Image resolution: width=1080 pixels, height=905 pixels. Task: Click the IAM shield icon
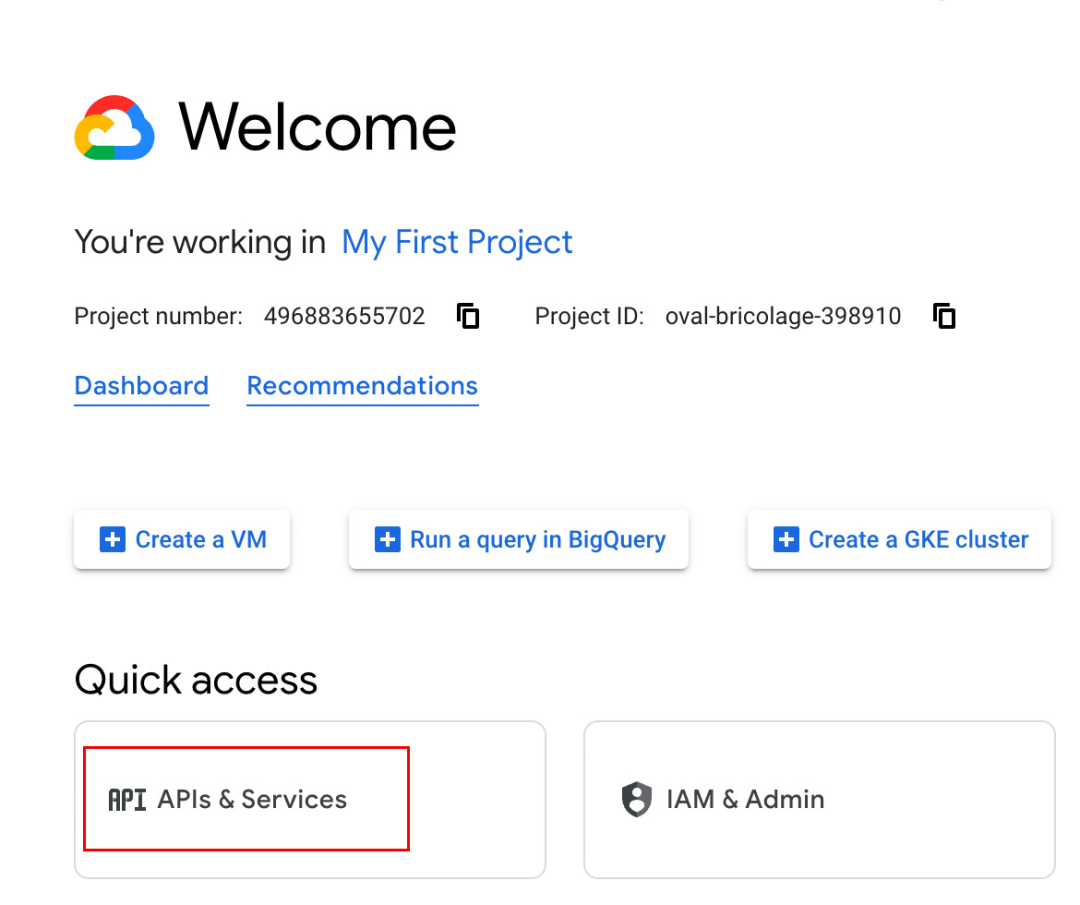(x=636, y=800)
